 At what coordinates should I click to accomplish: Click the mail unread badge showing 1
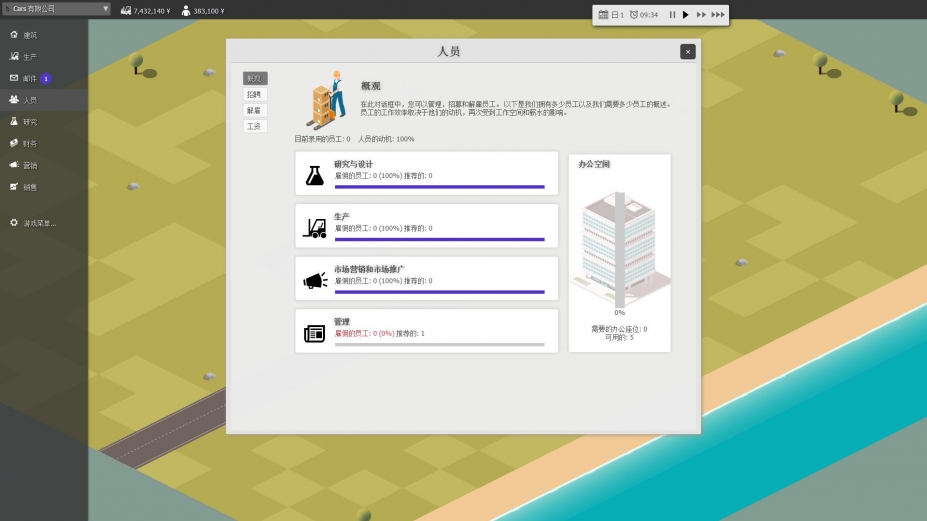tap(46, 78)
